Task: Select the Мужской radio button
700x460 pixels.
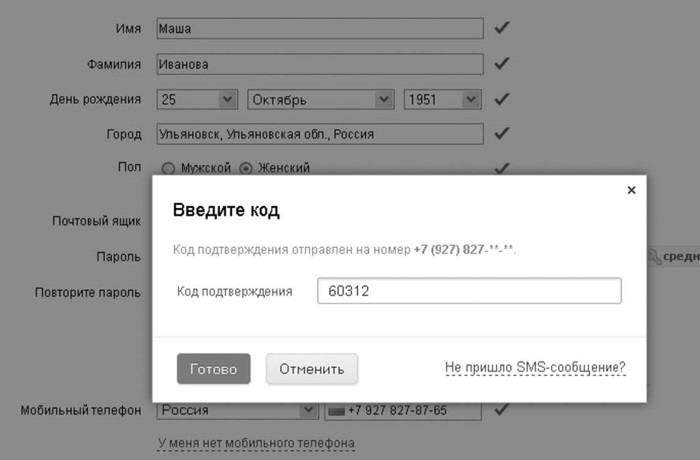Action: (168, 168)
